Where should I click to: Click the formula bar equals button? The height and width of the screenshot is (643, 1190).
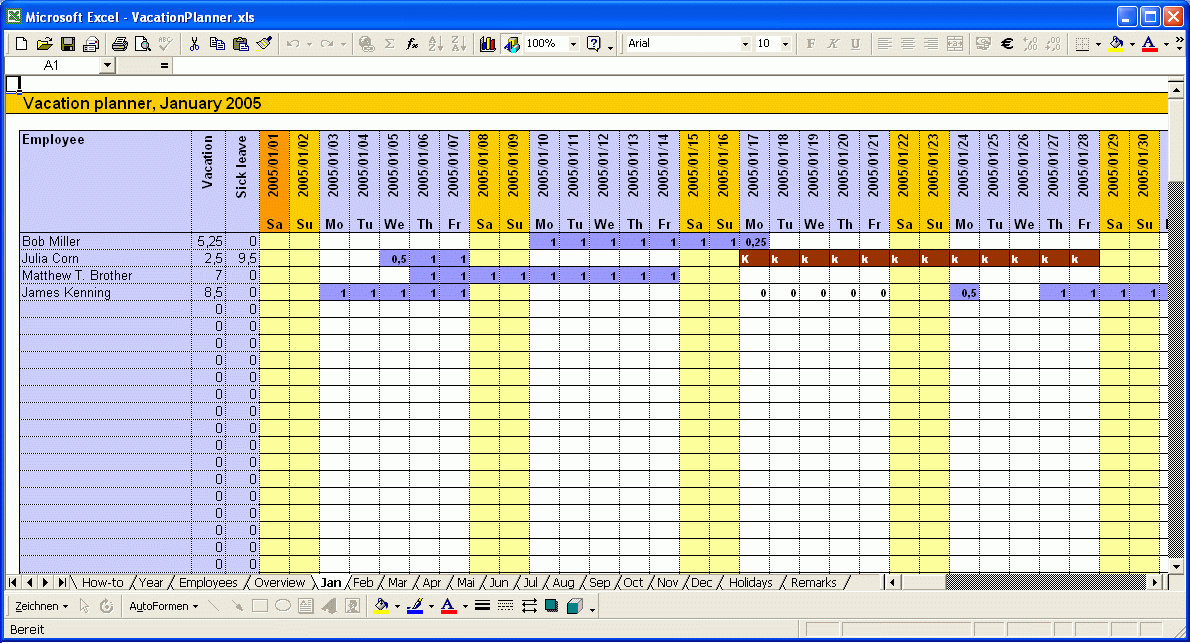(x=164, y=66)
